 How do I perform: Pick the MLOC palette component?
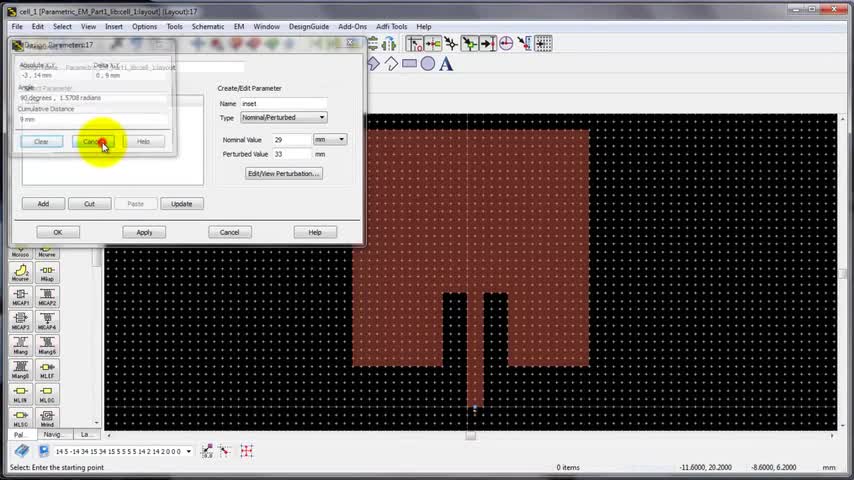(47, 394)
